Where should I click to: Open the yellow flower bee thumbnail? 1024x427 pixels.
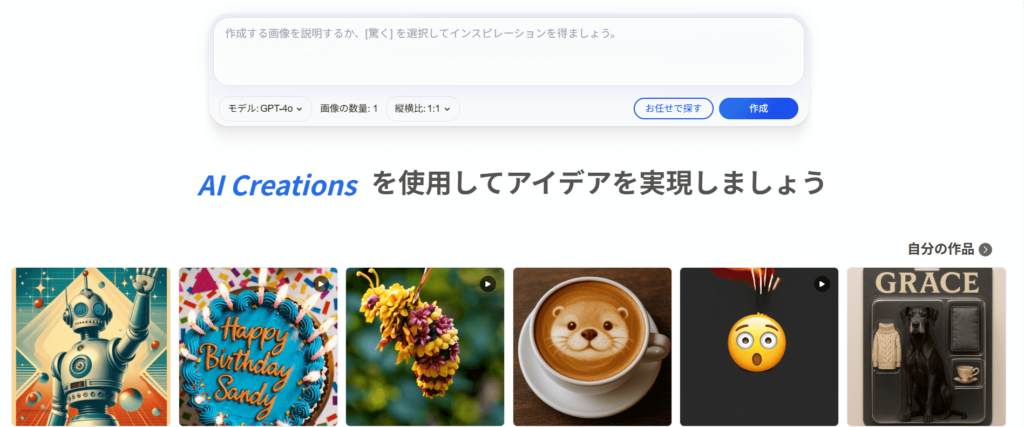425,347
